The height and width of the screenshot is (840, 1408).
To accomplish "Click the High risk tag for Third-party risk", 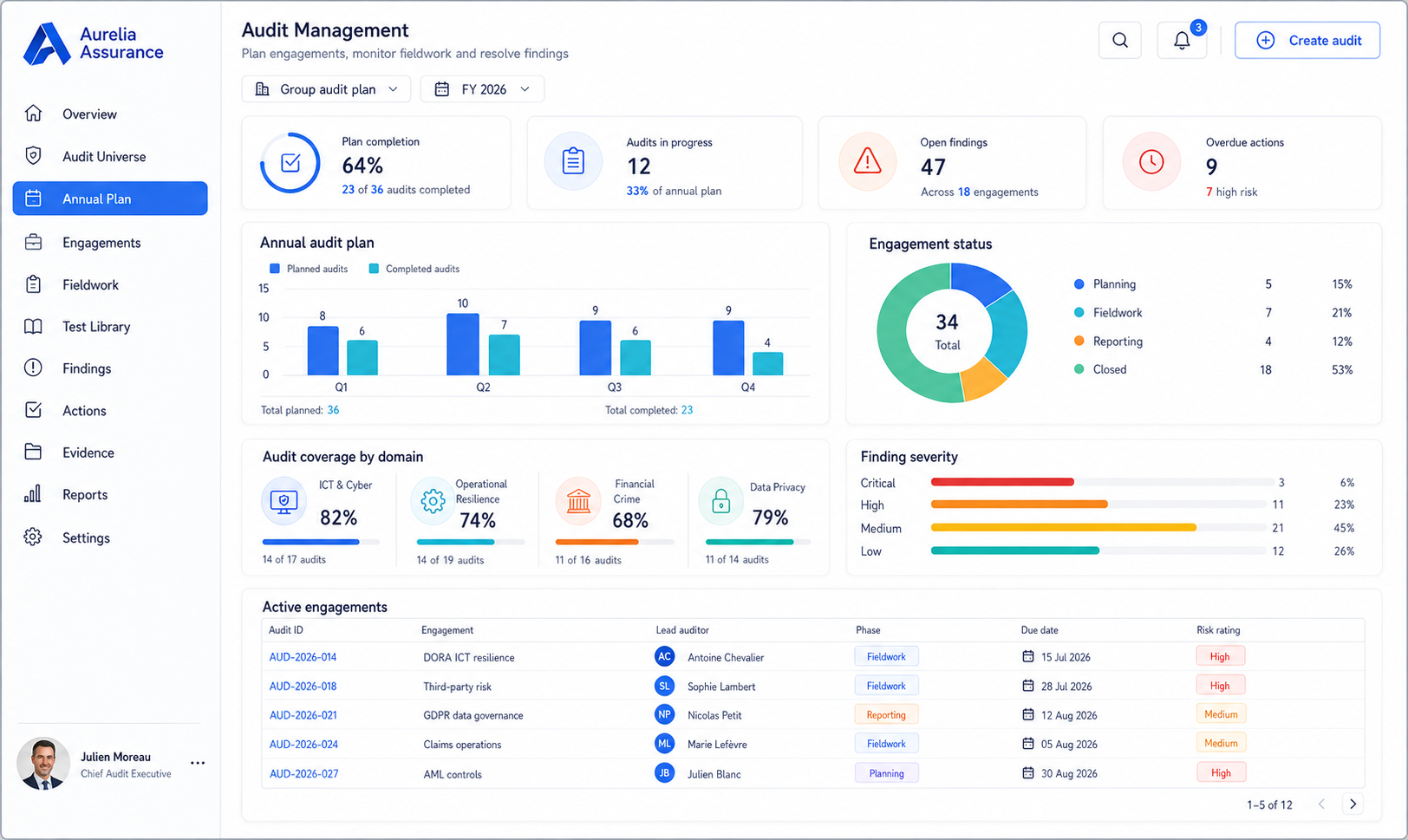I will tap(1220, 686).
